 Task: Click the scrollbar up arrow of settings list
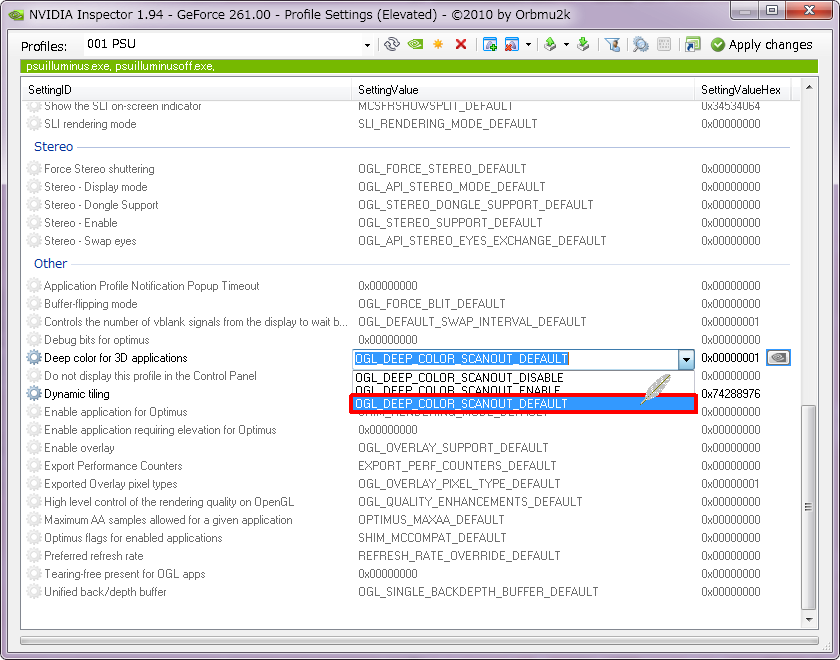[x=809, y=87]
